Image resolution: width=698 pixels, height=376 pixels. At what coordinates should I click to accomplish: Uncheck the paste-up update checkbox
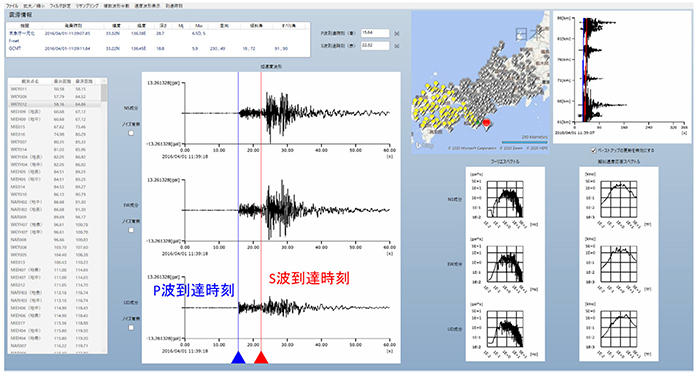pos(593,150)
